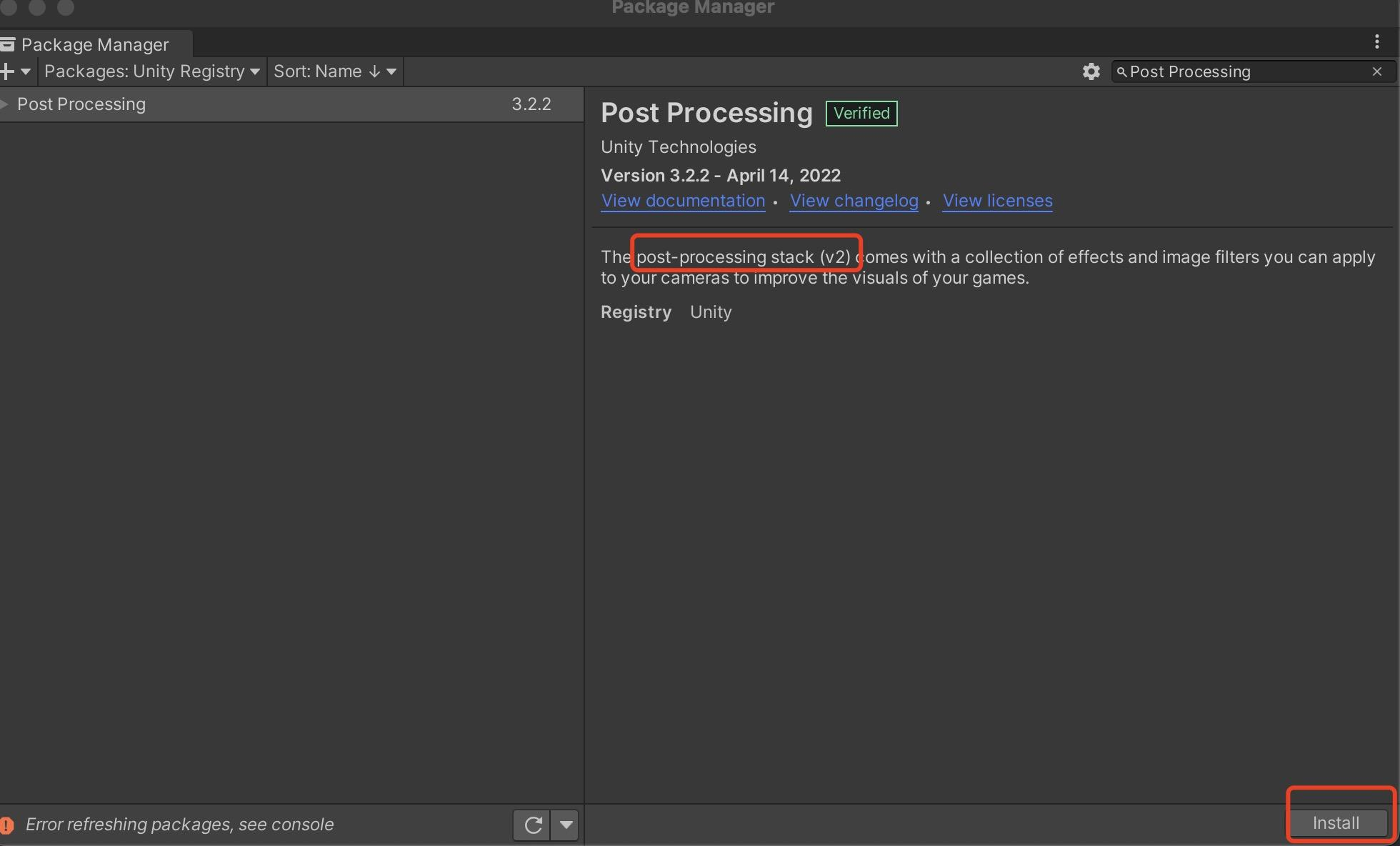Open the Sort: Name dropdown
Viewport: 1400px width, 846px height.
334,71
